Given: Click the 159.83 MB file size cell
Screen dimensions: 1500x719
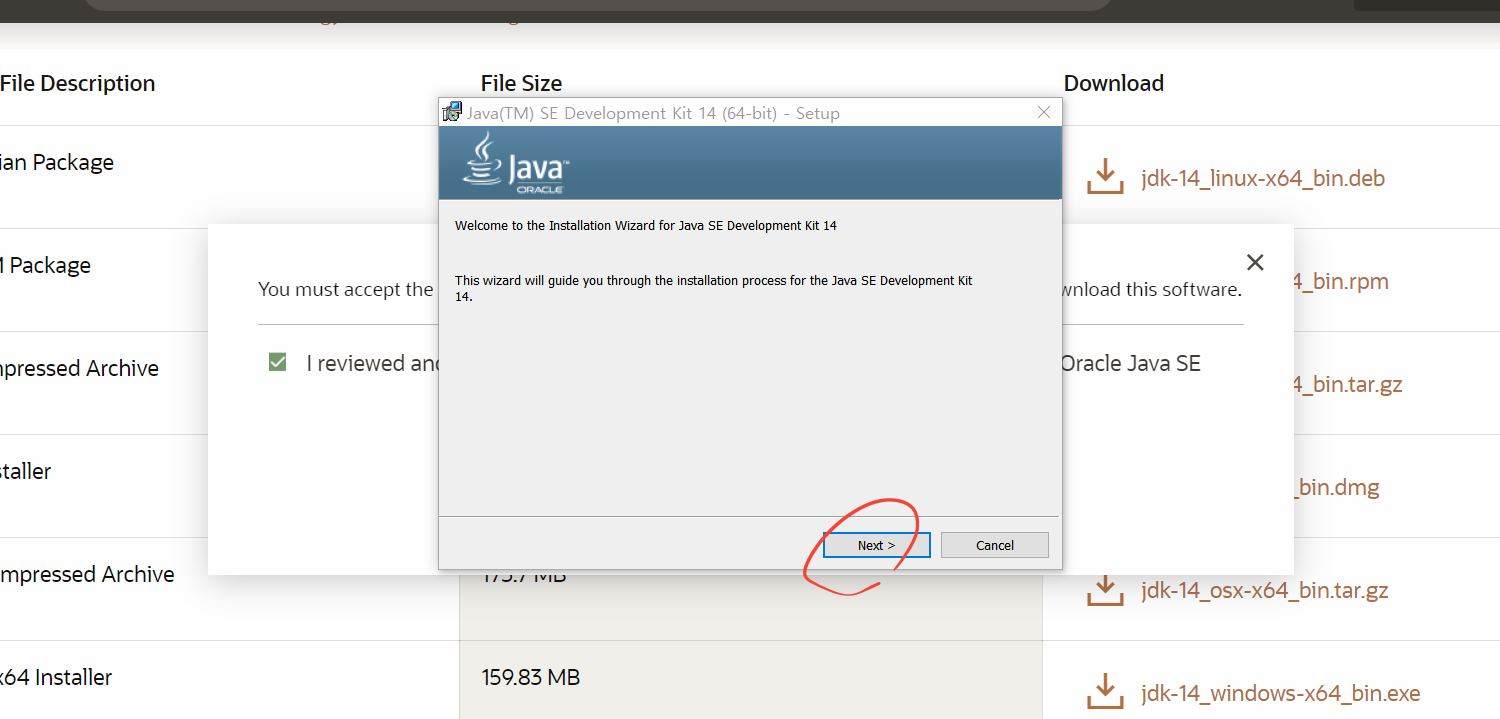Looking at the screenshot, I should click(x=531, y=677).
